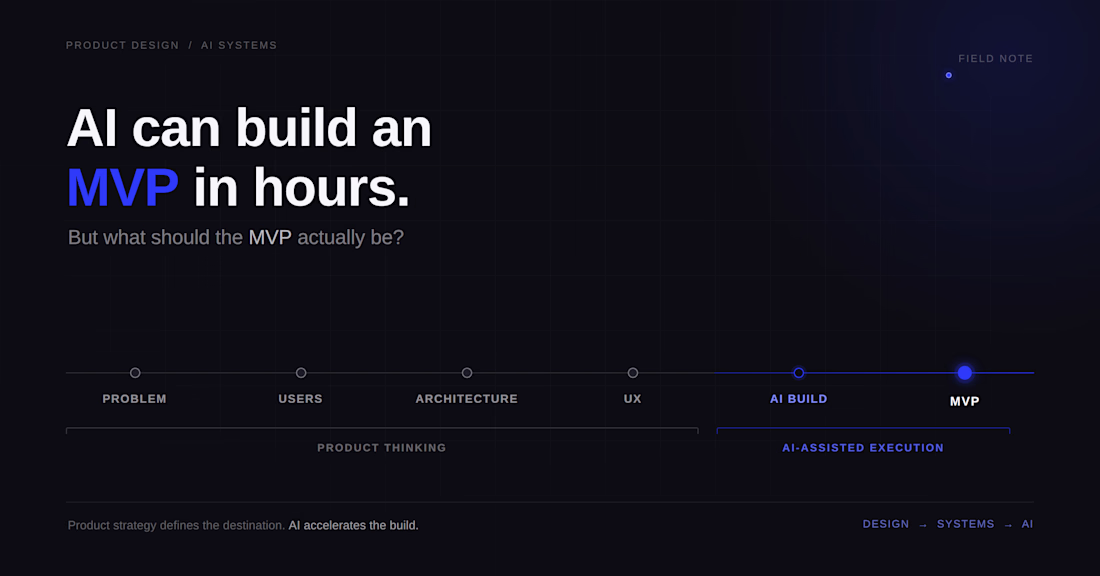Click the USERS timeline node
The width and height of the screenshot is (1100, 576).
coord(301,373)
